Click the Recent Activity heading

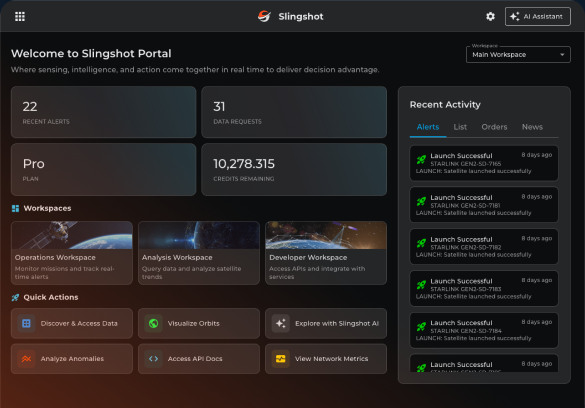pos(445,105)
